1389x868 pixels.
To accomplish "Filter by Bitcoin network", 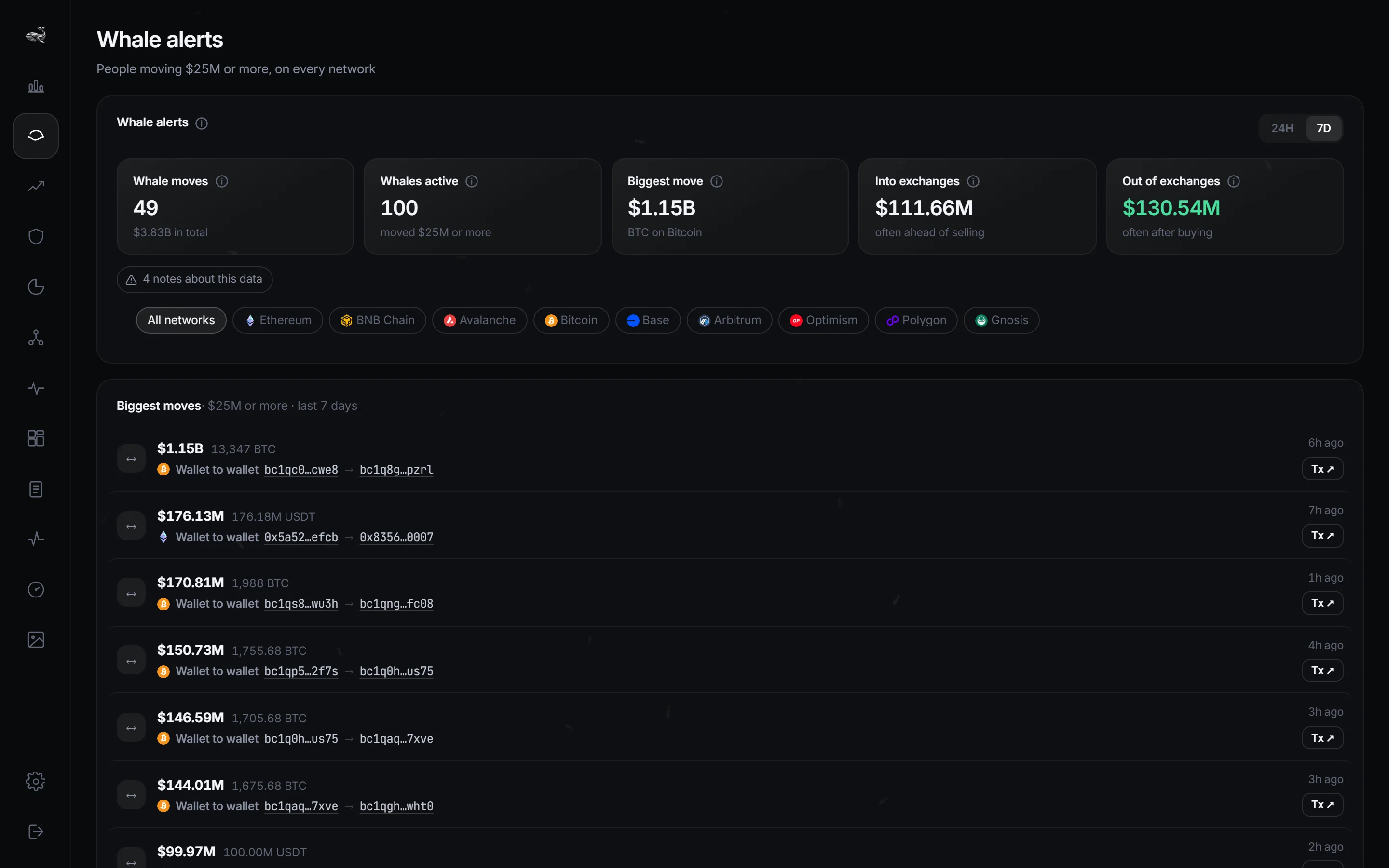I will 571,320.
